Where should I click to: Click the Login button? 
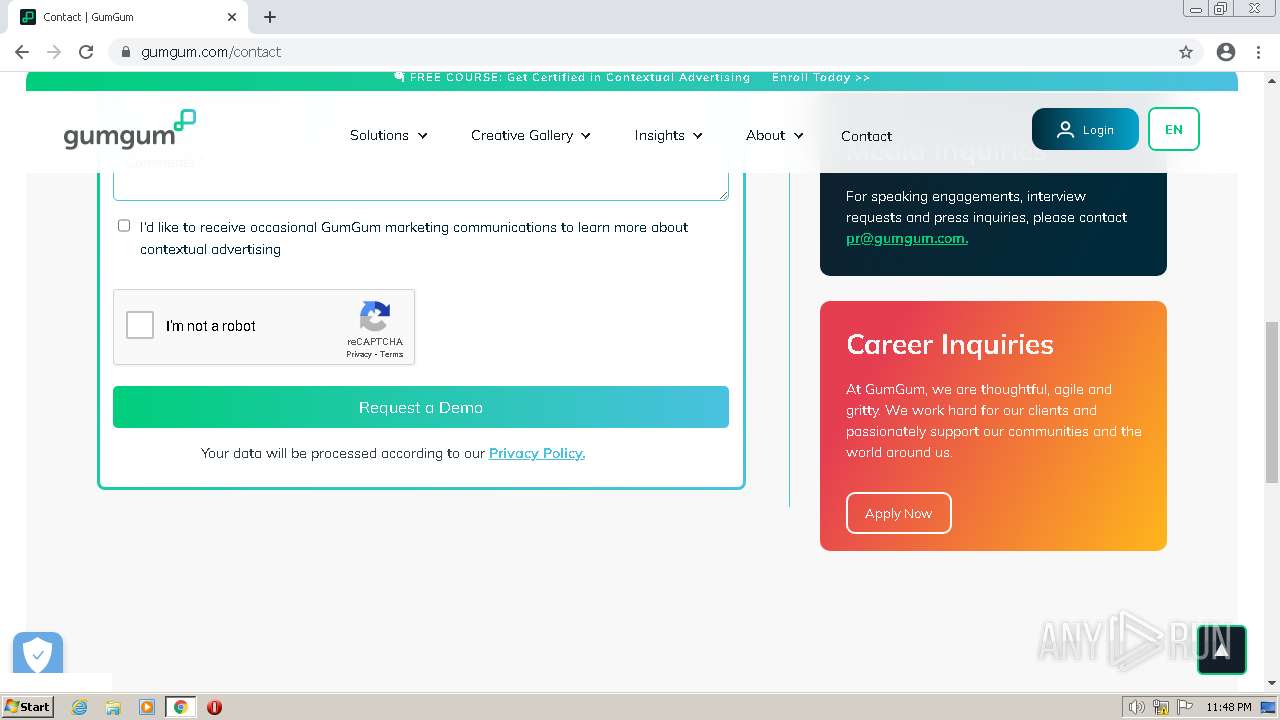click(1085, 129)
